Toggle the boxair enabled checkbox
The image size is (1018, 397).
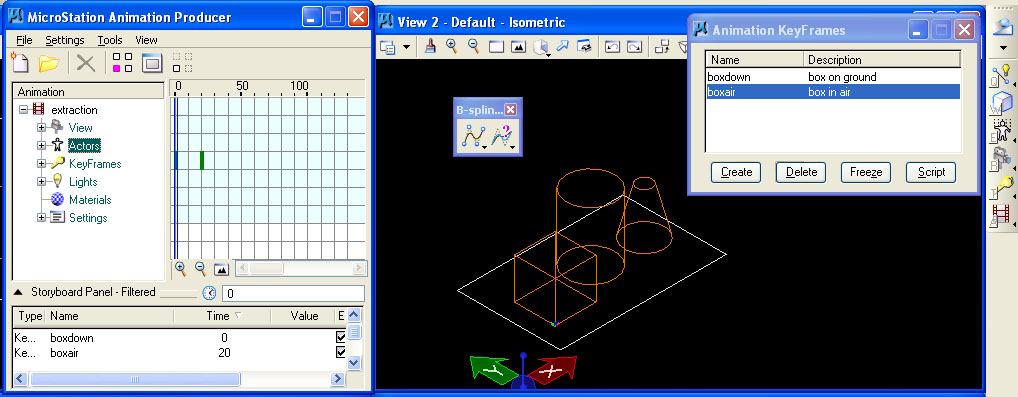(x=341, y=352)
